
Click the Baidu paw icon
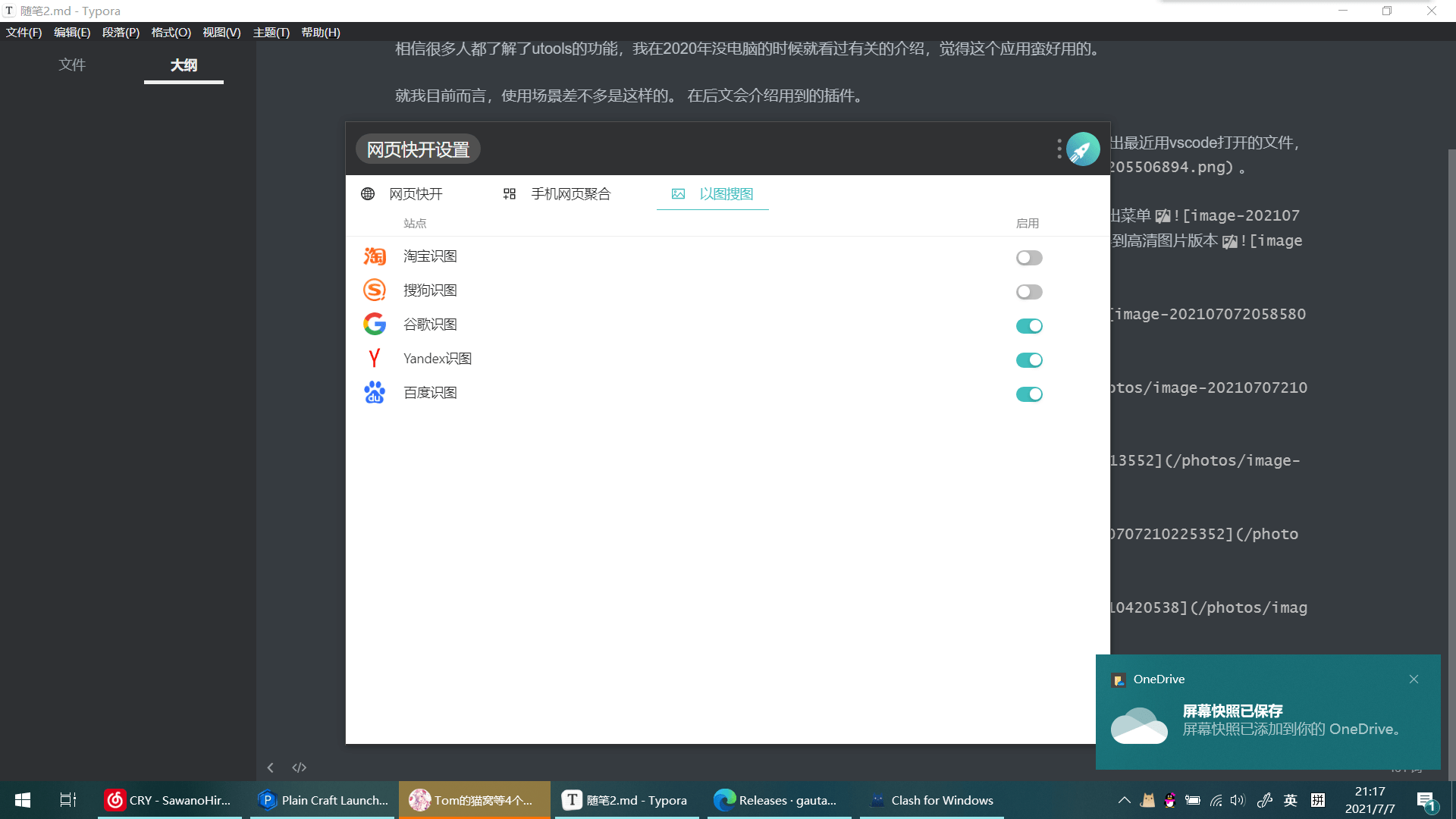click(375, 393)
